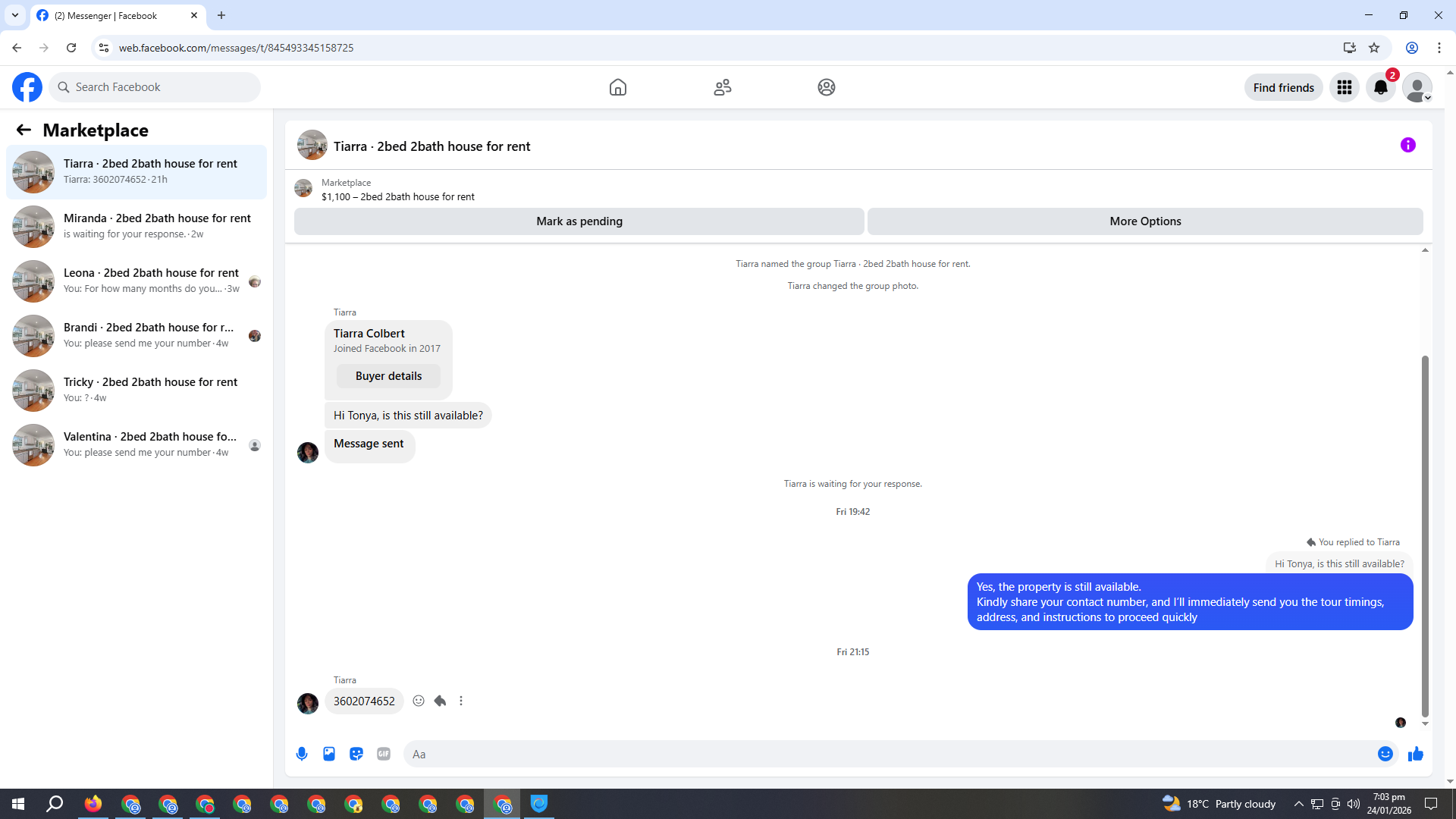Open the Facebook apps grid menu

coord(1345,87)
